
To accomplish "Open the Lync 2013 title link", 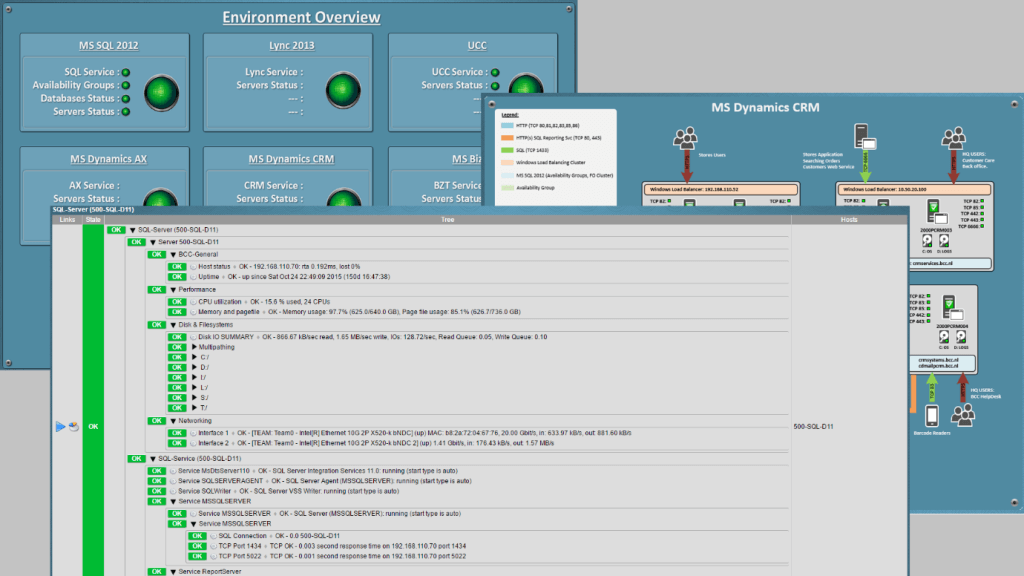I will tap(291, 46).
